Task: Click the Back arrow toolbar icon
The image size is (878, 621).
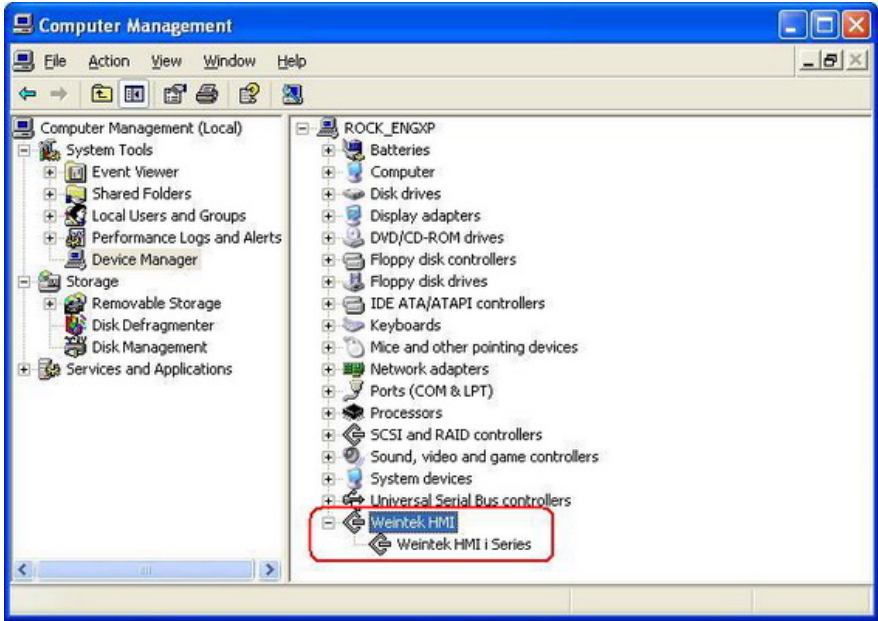Action: [27, 94]
